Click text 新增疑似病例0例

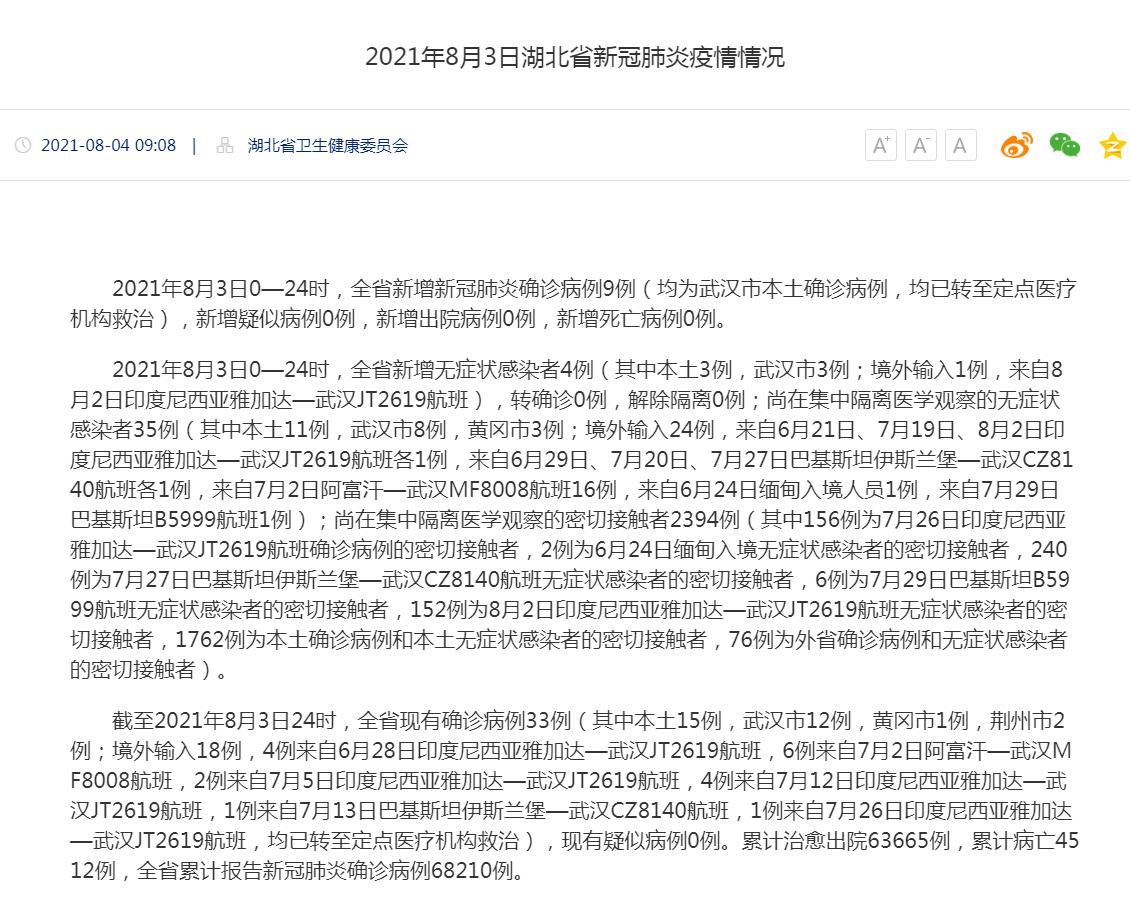[275, 319]
